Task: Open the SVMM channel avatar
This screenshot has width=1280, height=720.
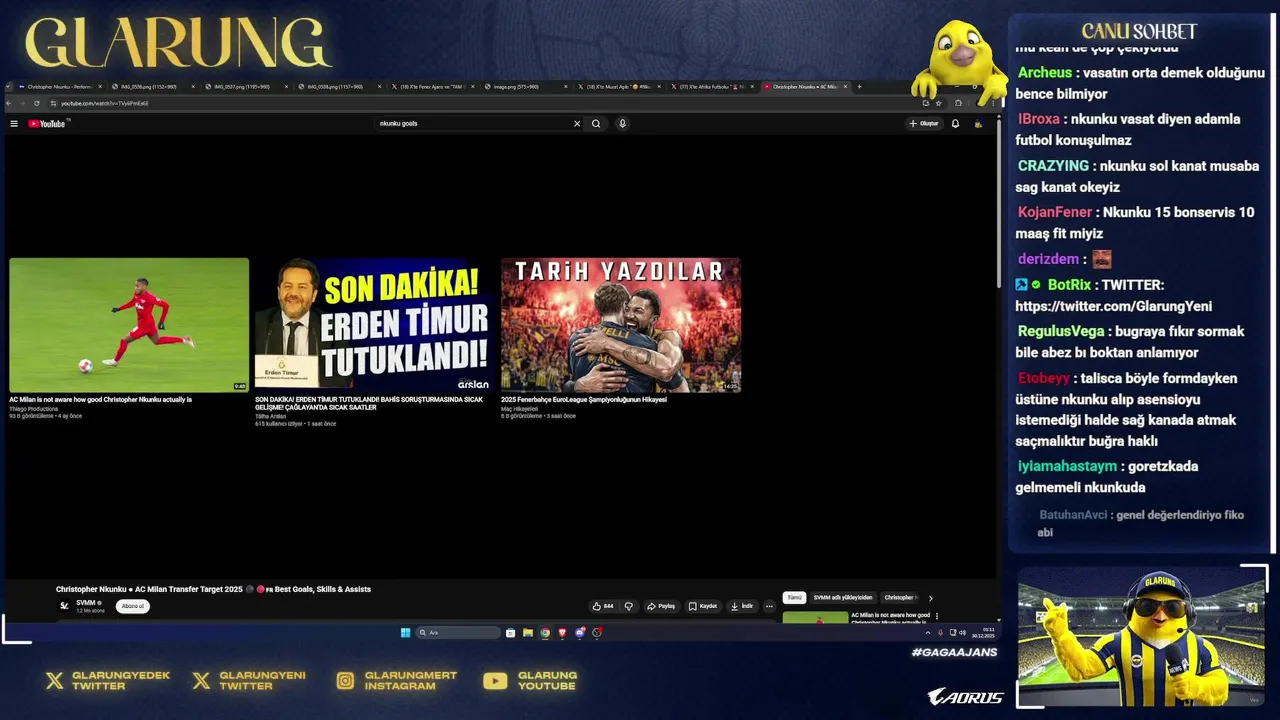Action: click(64, 606)
